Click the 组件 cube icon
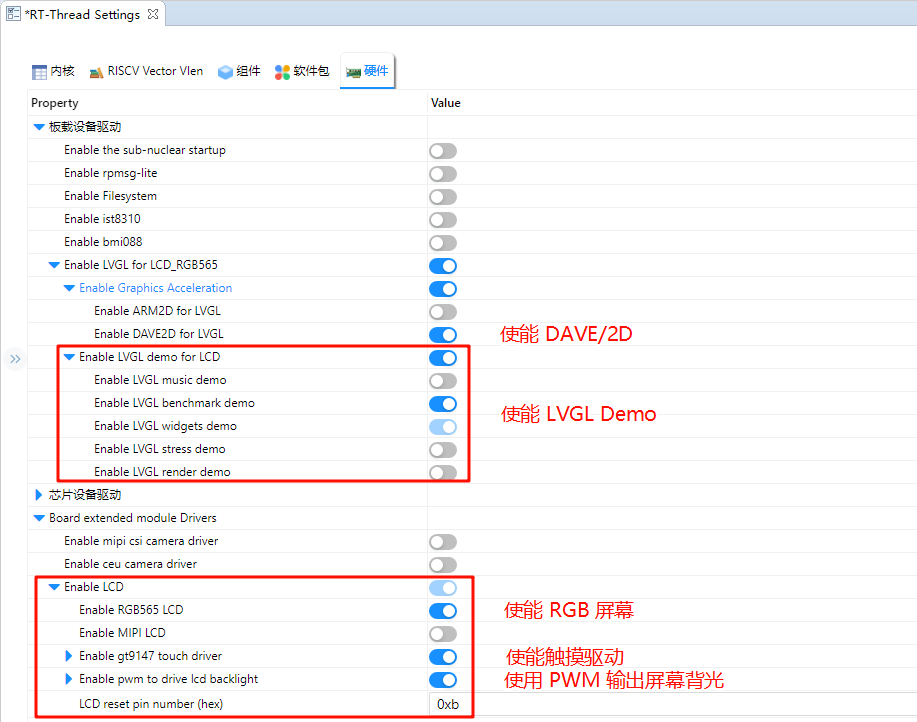Viewport: 917px width, 722px height. [x=225, y=72]
